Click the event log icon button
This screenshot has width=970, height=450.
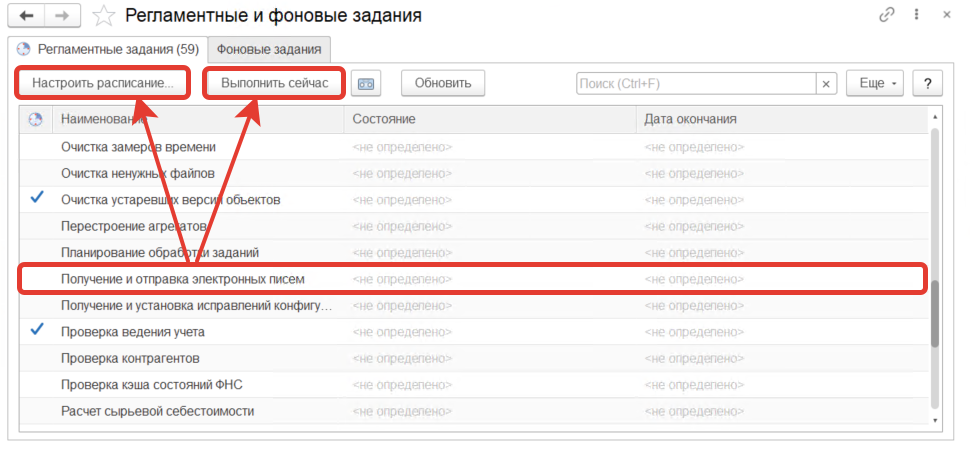pos(367,83)
